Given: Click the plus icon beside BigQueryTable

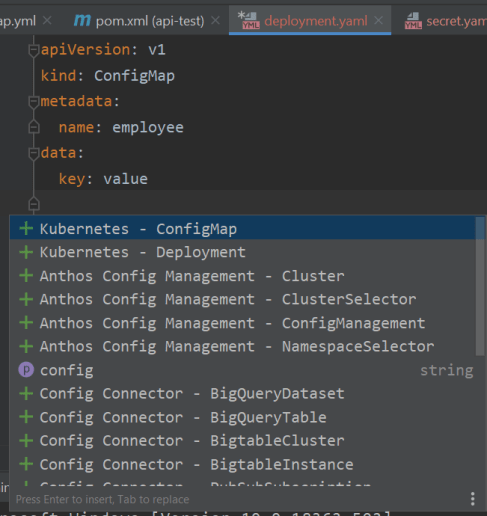Looking at the screenshot, I should click(x=26, y=417).
